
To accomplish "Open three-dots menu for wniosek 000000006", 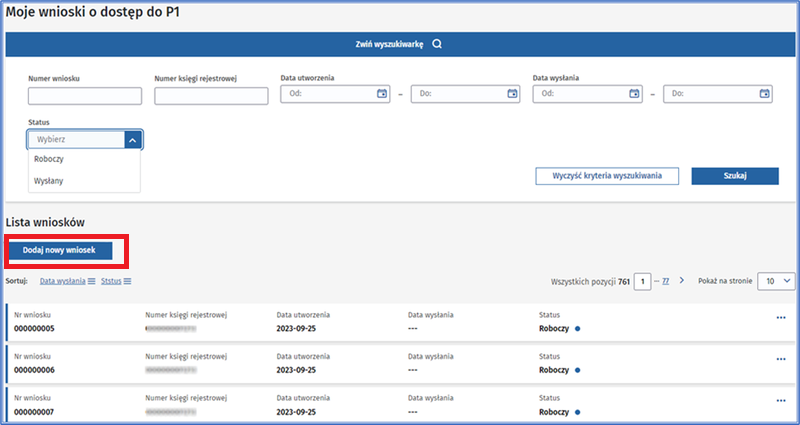I will 781,359.
